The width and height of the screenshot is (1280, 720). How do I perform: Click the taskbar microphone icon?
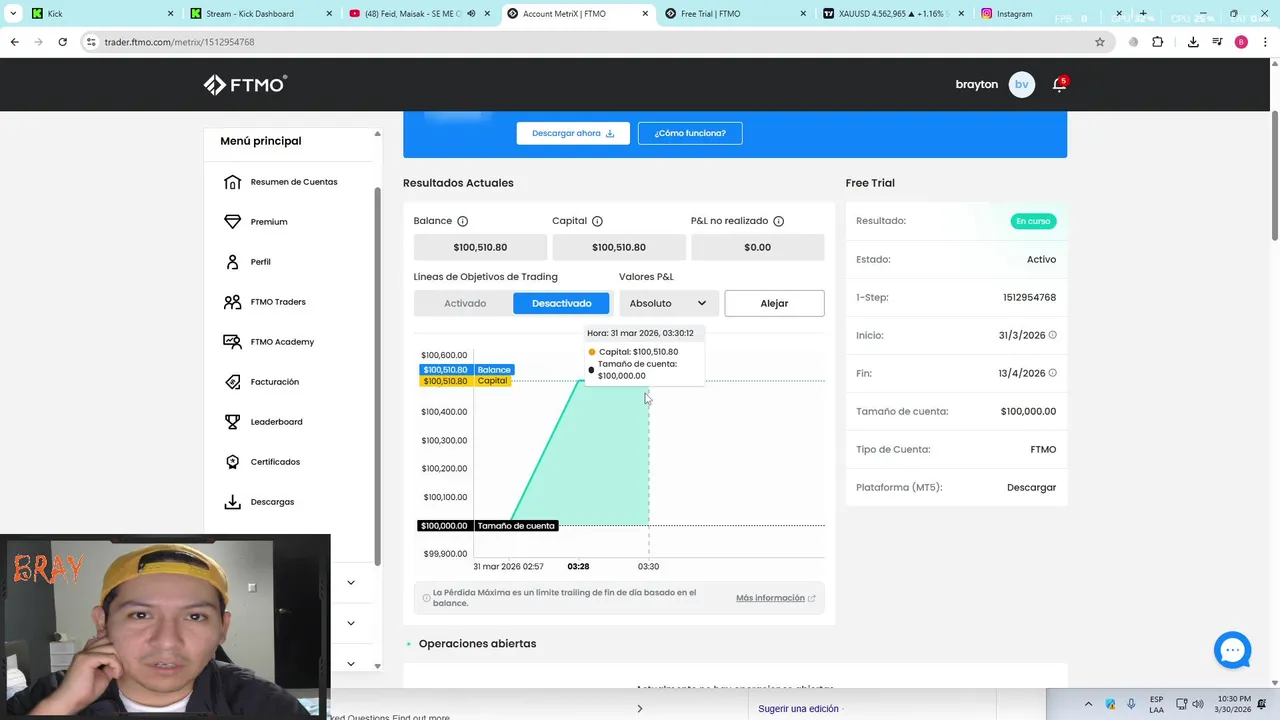tap(1131, 704)
